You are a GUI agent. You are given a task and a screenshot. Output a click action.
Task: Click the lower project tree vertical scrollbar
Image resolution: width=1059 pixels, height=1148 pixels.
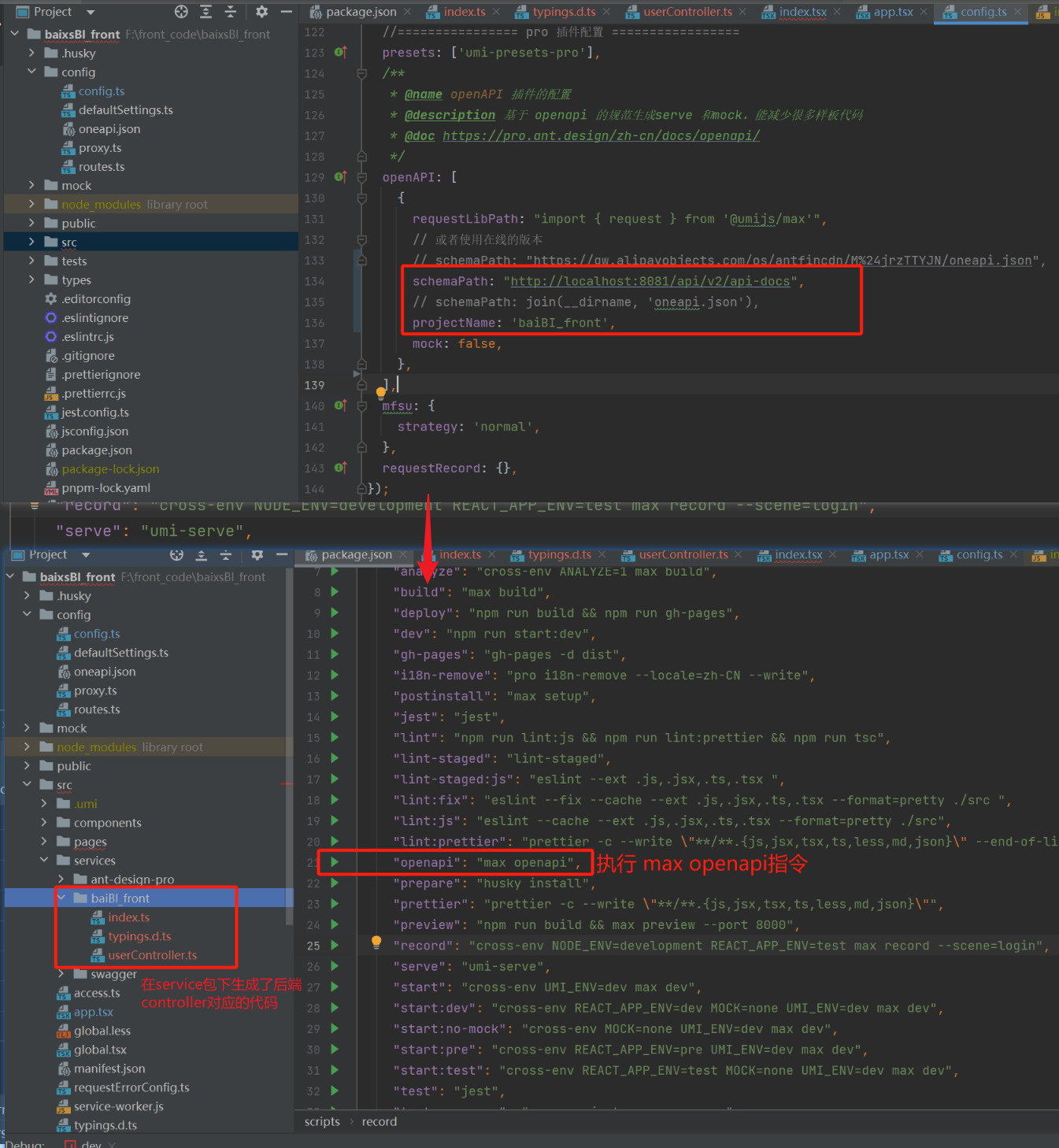tap(289, 748)
